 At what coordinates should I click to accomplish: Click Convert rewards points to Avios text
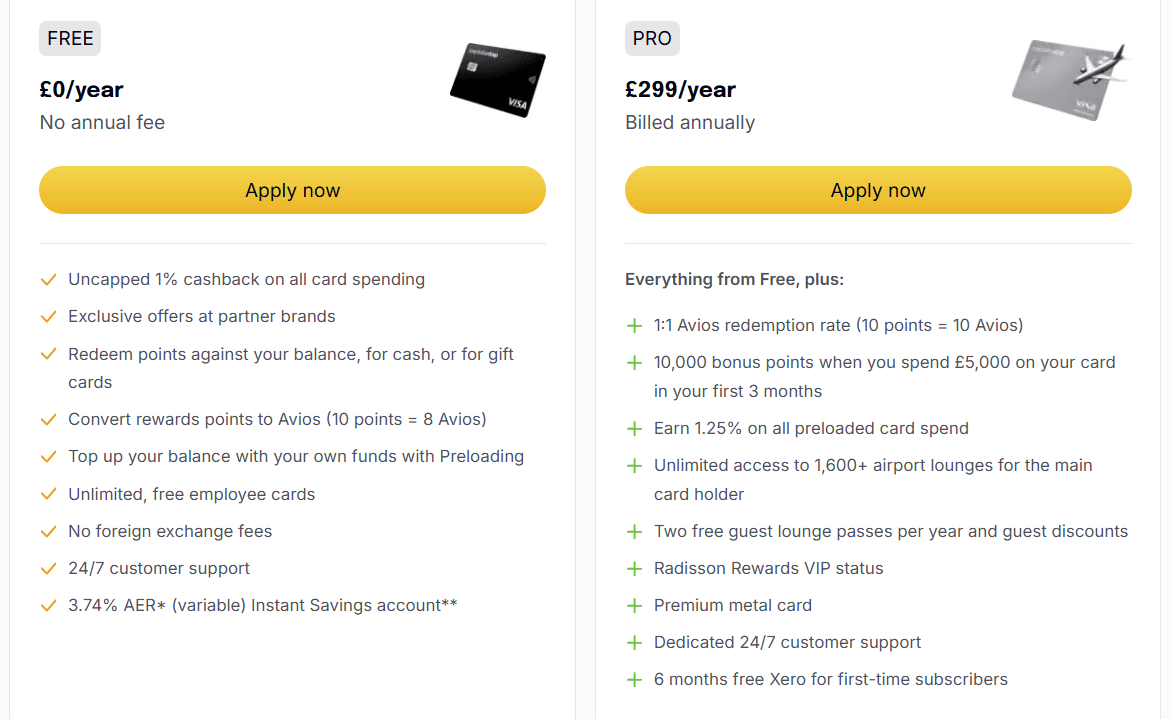pyautogui.click(x=277, y=420)
